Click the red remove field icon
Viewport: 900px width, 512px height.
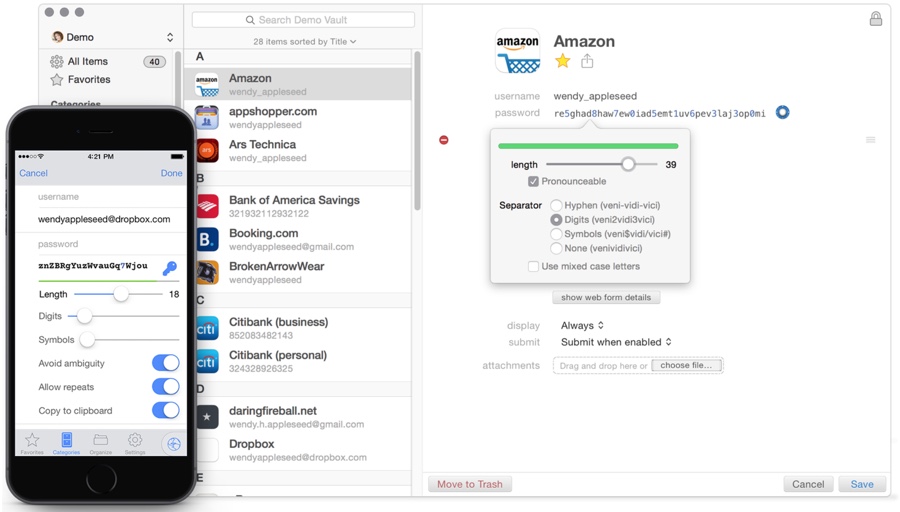444,140
